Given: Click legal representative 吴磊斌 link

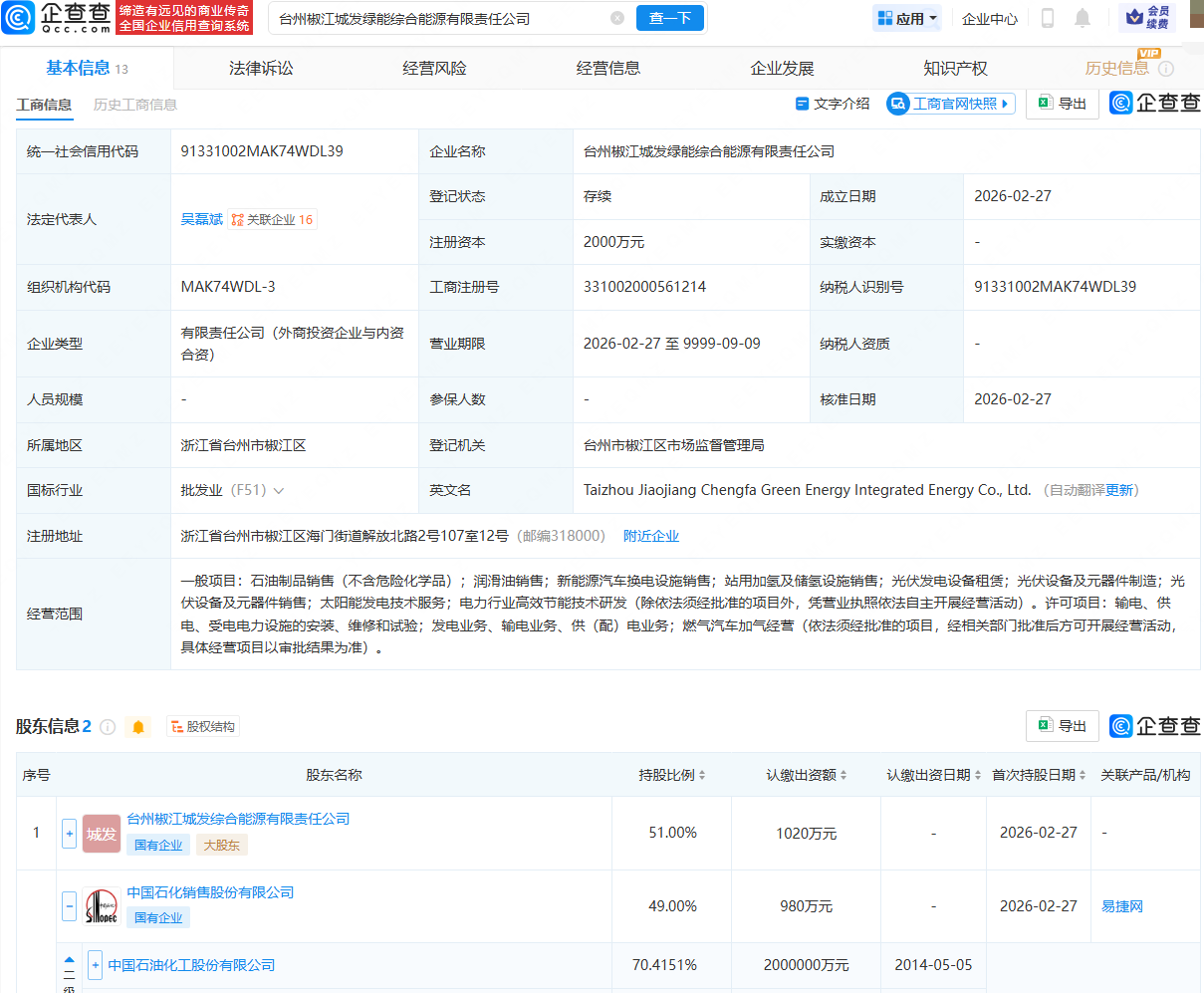Looking at the screenshot, I should click(202, 219).
